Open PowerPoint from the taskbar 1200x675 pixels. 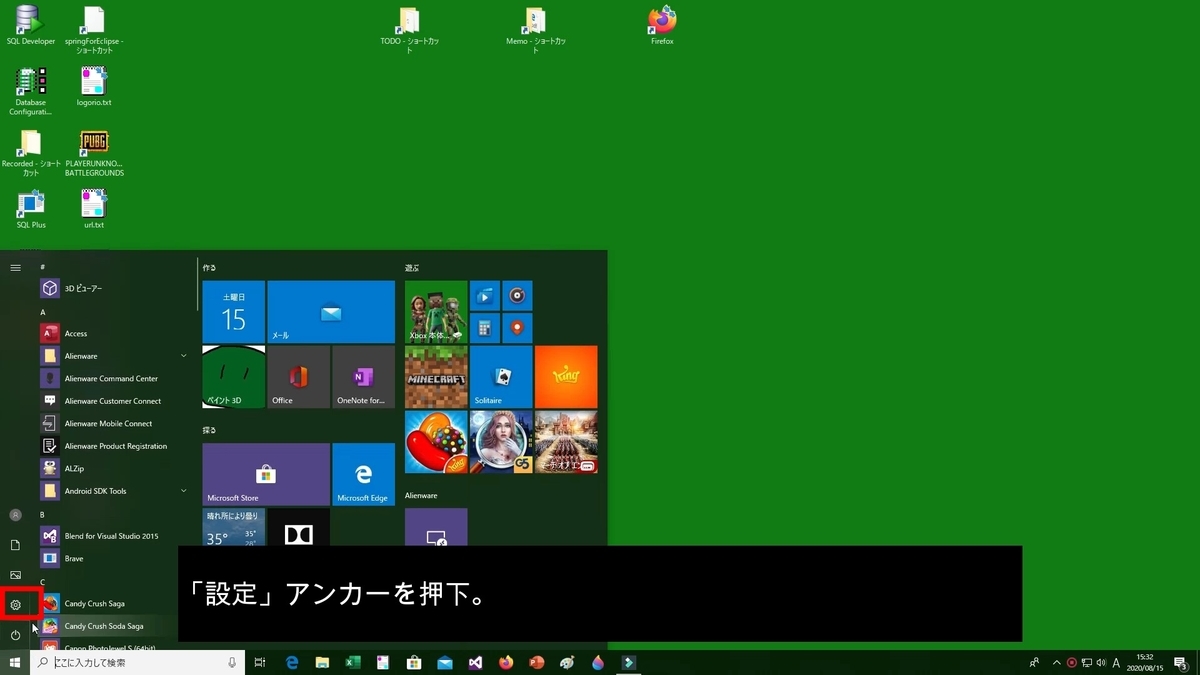tap(536, 662)
